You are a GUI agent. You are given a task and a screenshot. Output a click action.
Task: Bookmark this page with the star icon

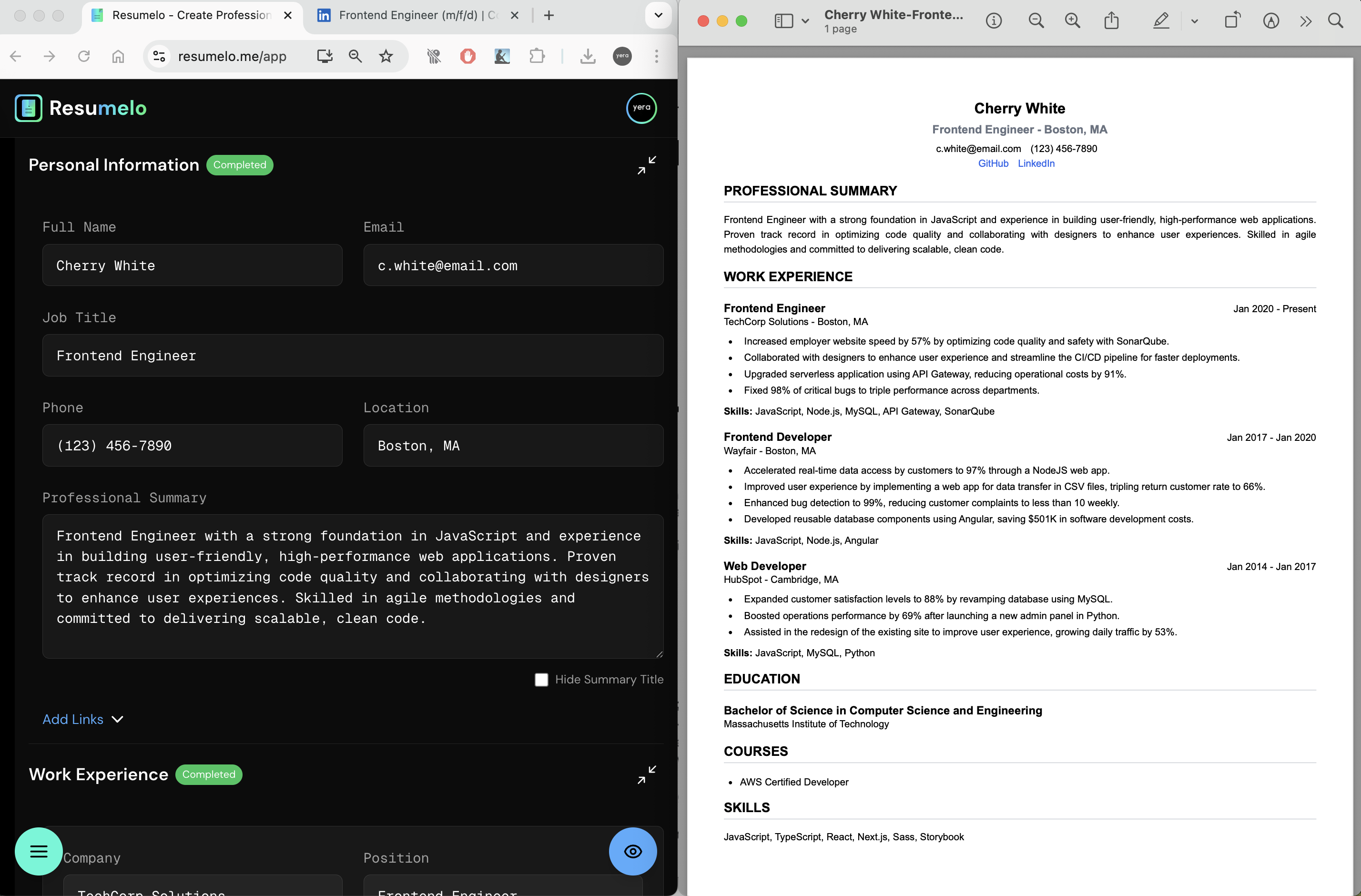[x=386, y=56]
